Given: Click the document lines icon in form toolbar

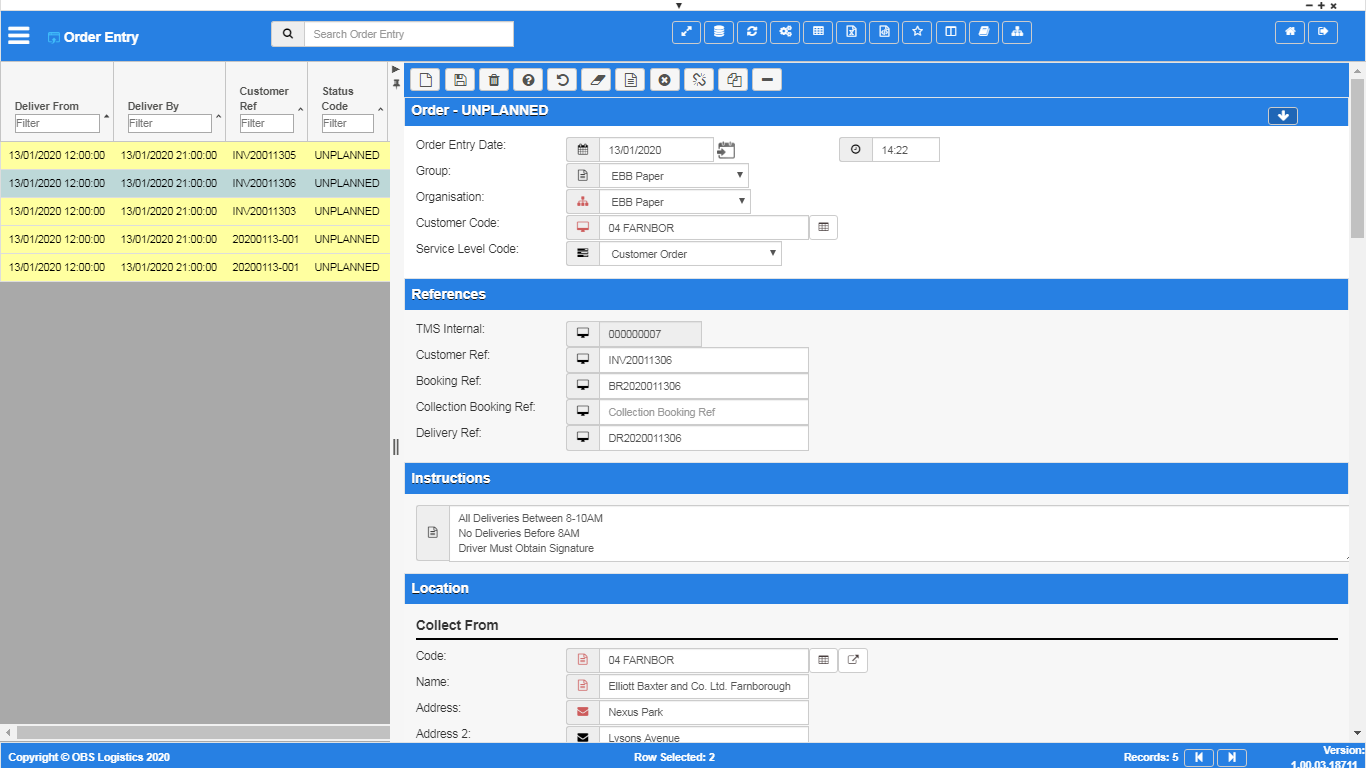Looking at the screenshot, I should pyautogui.click(x=630, y=80).
